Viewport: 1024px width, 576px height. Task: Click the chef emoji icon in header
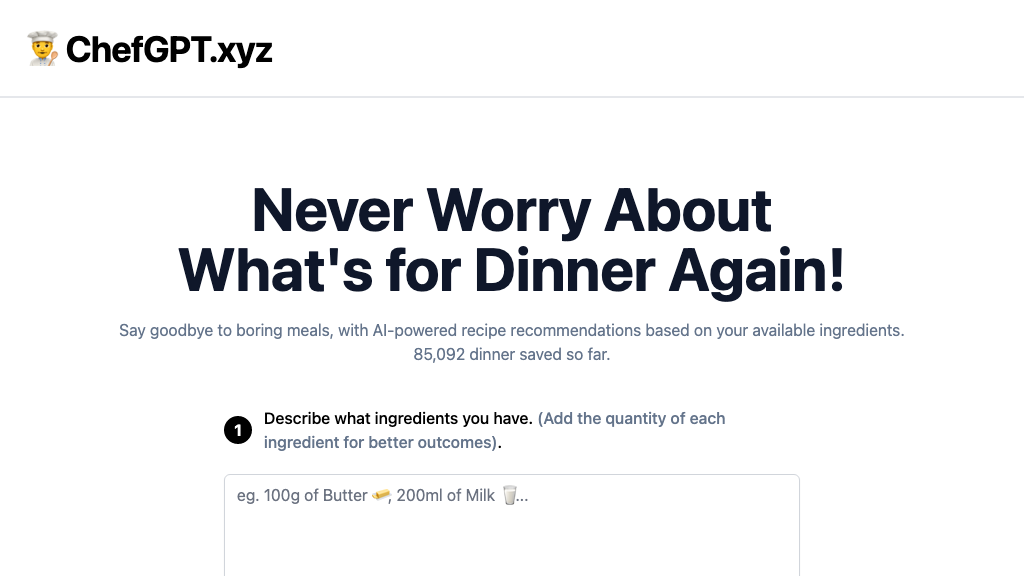(43, 49)
